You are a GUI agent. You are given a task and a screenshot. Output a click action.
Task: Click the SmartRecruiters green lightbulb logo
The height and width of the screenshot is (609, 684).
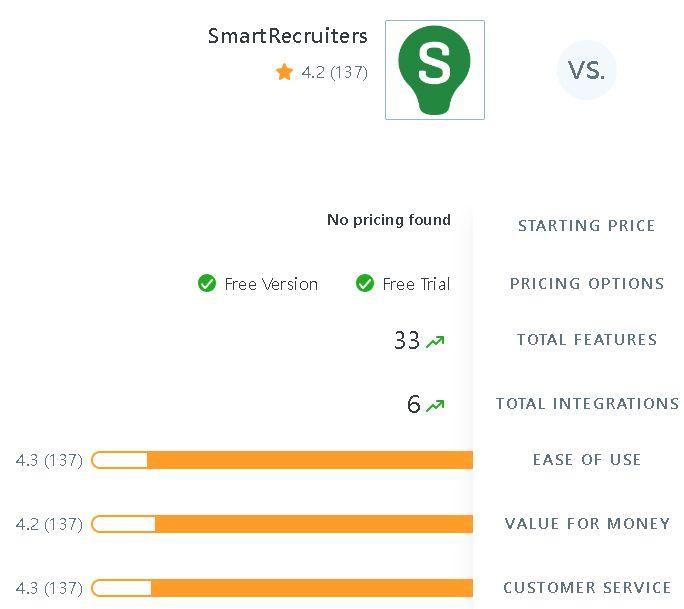434,70
